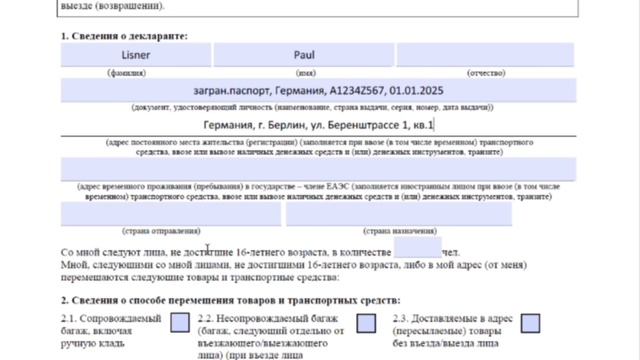Click the '(страна отправления)' caption text

tap(161, 231)
